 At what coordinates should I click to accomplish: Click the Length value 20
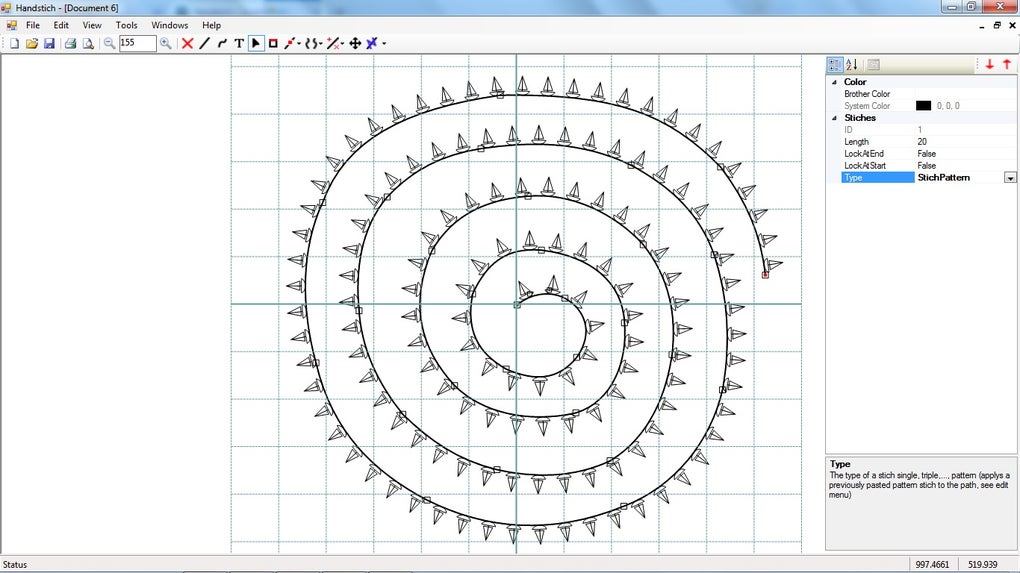[x=922, y=142]
